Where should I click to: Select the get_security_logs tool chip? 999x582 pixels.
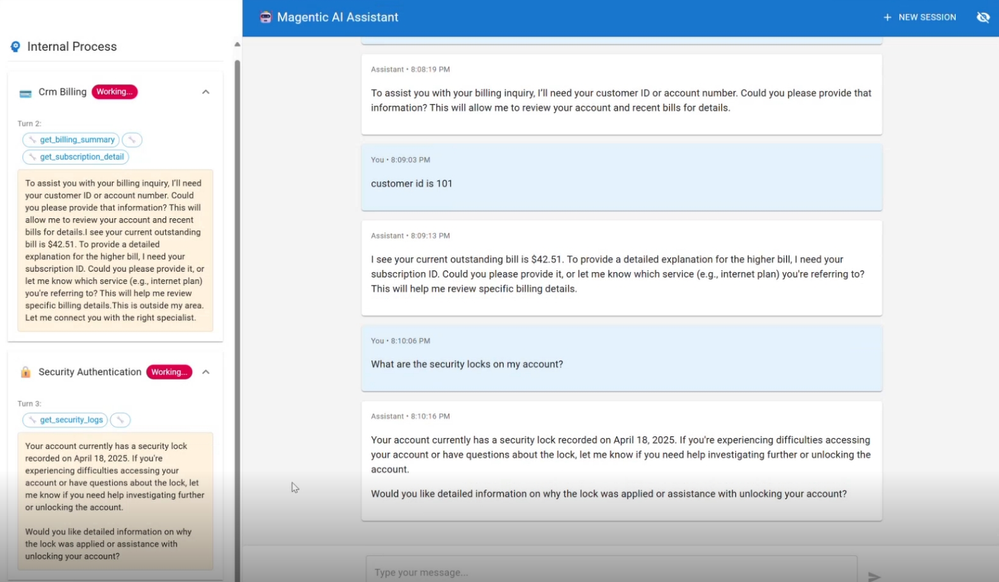(x=65, y=419)
